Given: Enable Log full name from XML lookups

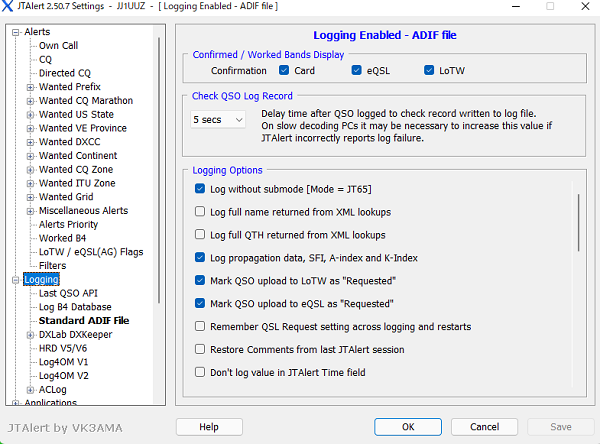Looking at the screenshot, I should [201, 212].
